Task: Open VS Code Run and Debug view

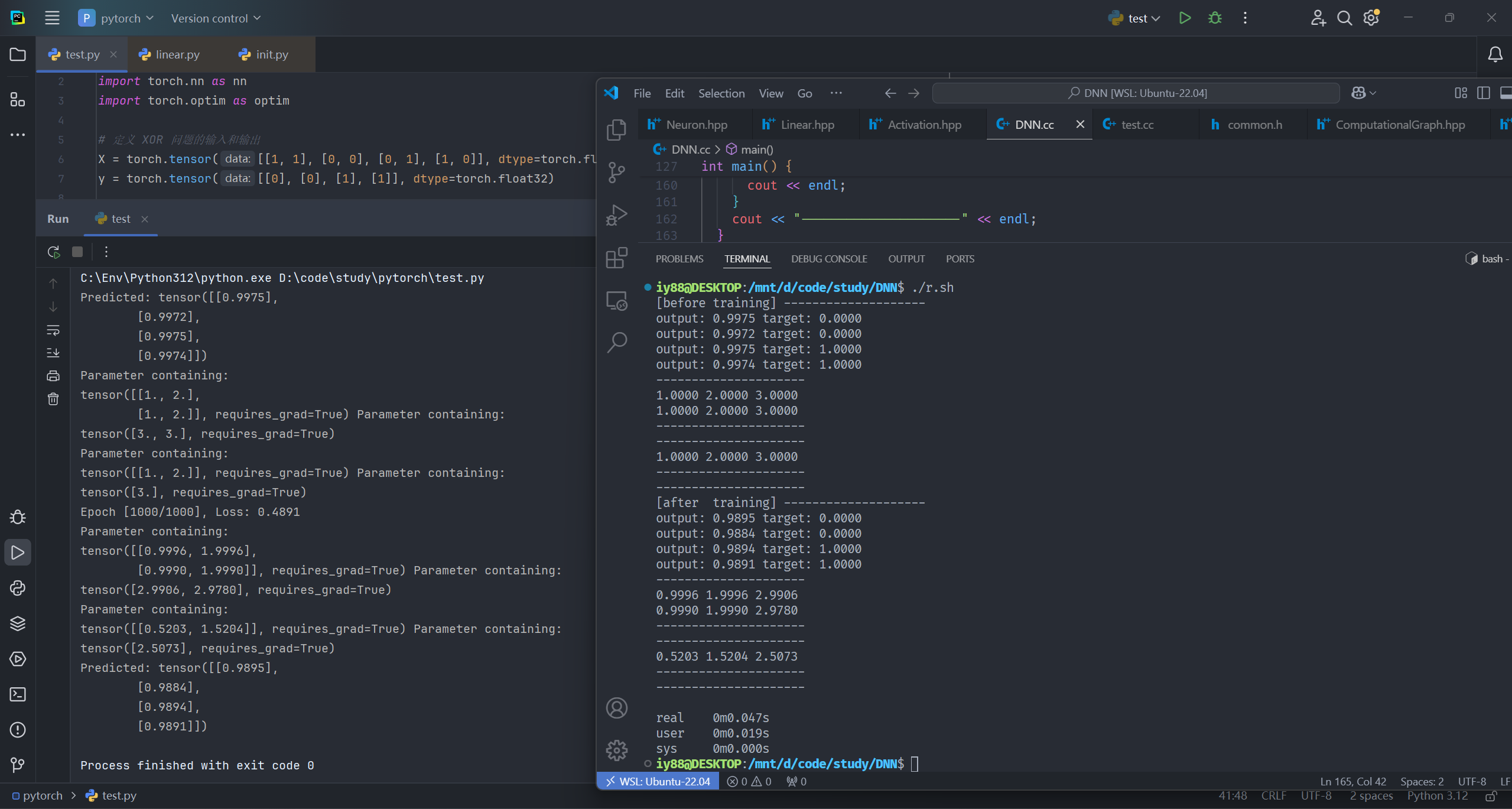Action: click(616, 215)
